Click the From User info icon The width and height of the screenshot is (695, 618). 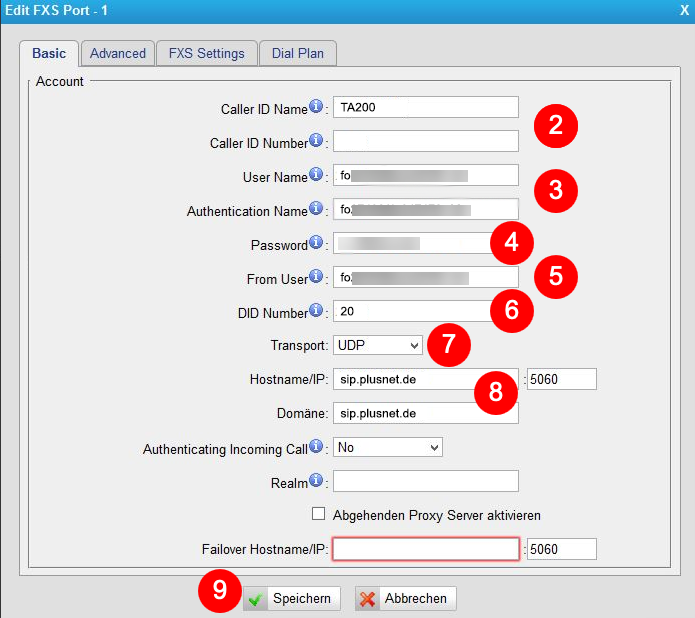coord(316,277)
